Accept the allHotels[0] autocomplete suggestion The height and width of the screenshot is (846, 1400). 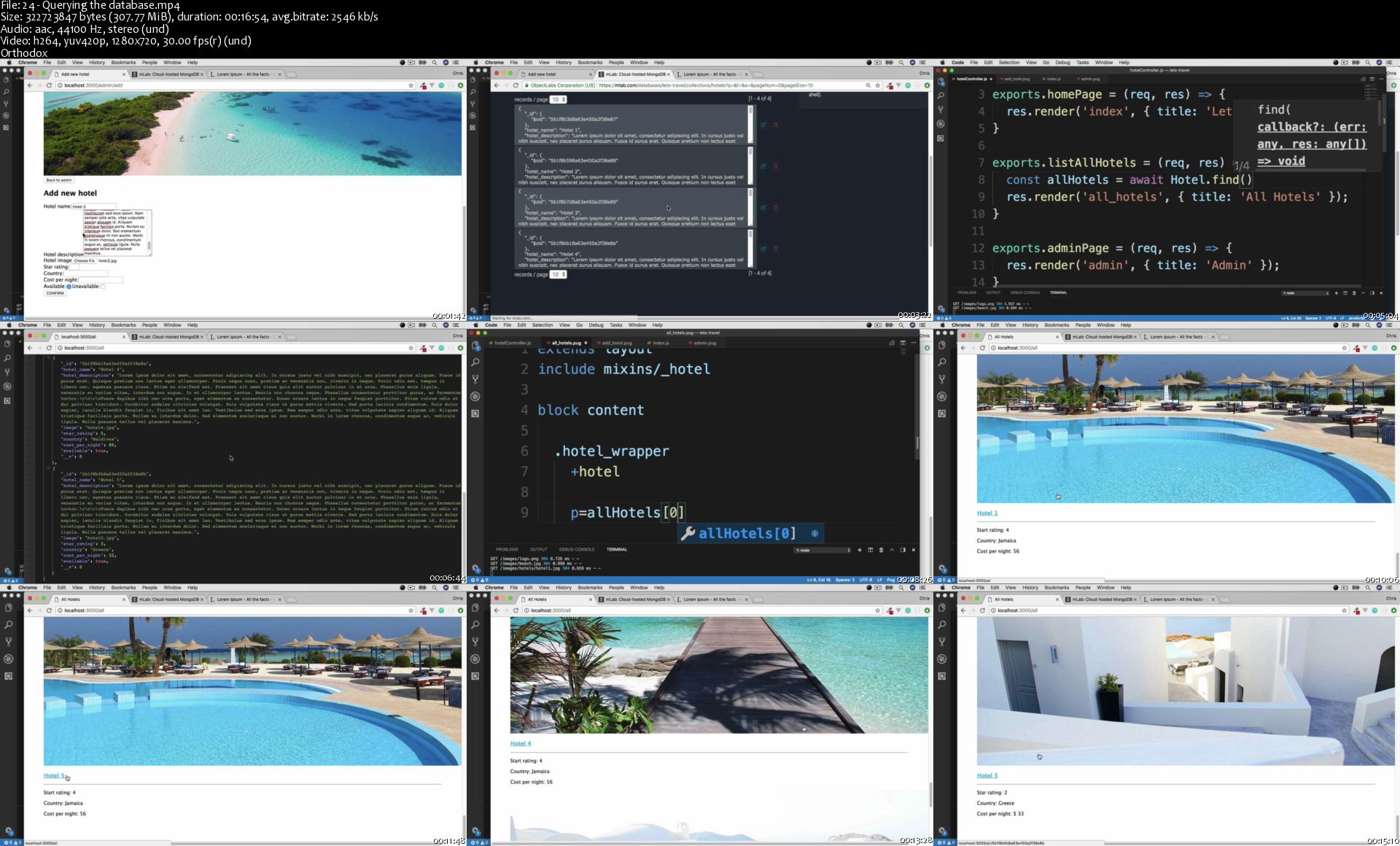[x=746, y=534]
